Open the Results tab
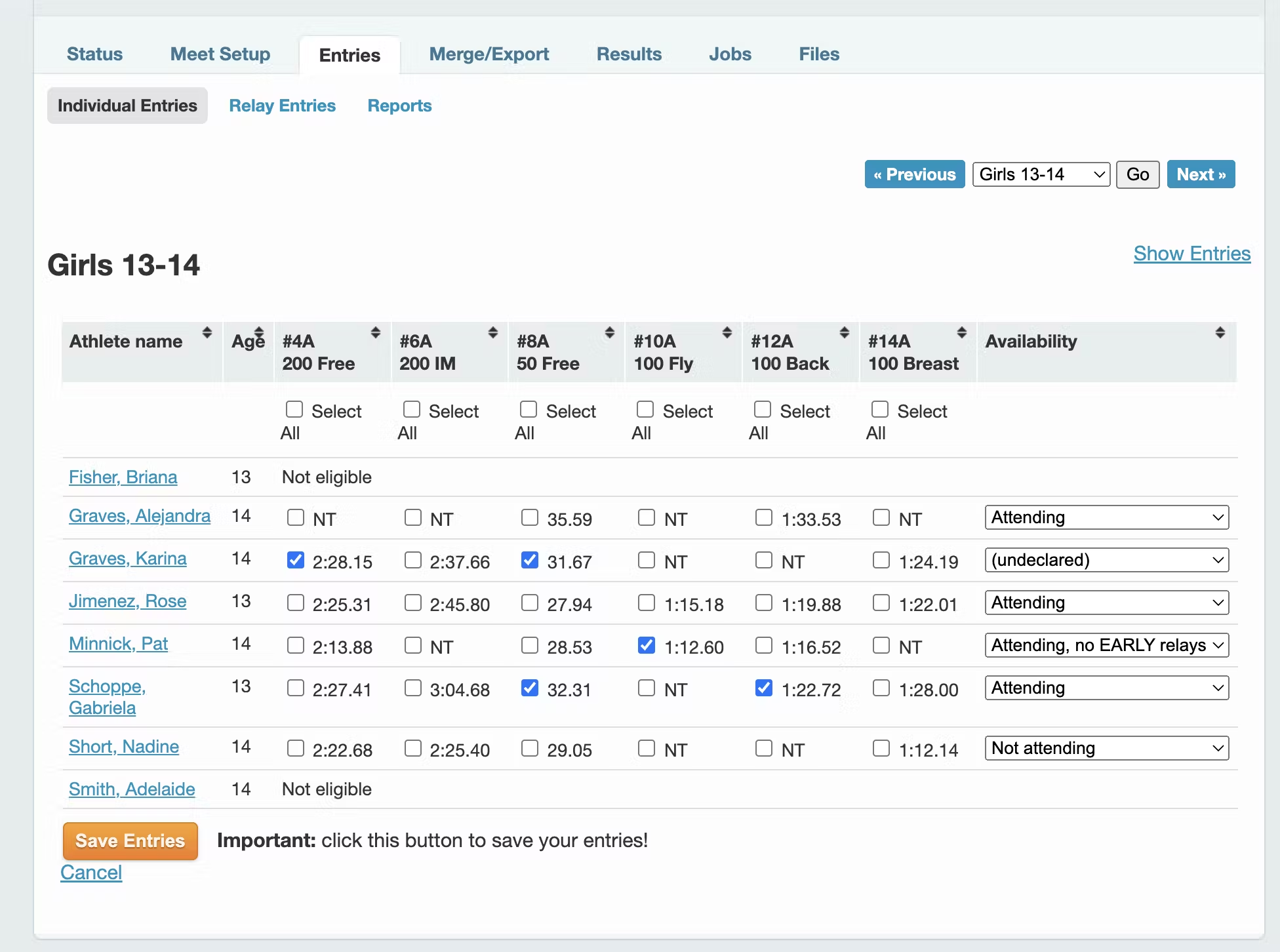Image resolution: width=1280 pixels, height=952 pixels. tap(630, 54)
